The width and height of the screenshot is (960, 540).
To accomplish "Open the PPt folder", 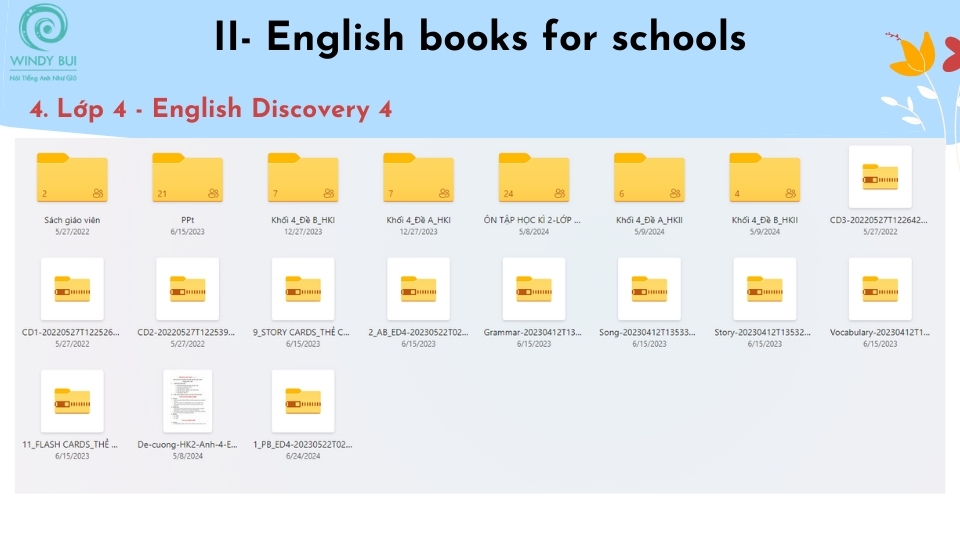I will pos(187,178).
